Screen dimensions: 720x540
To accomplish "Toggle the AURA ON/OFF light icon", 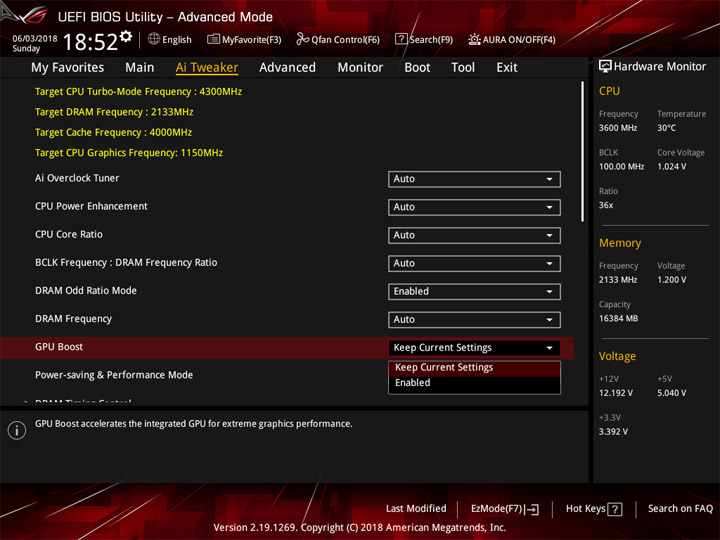I will pos(474,39).
